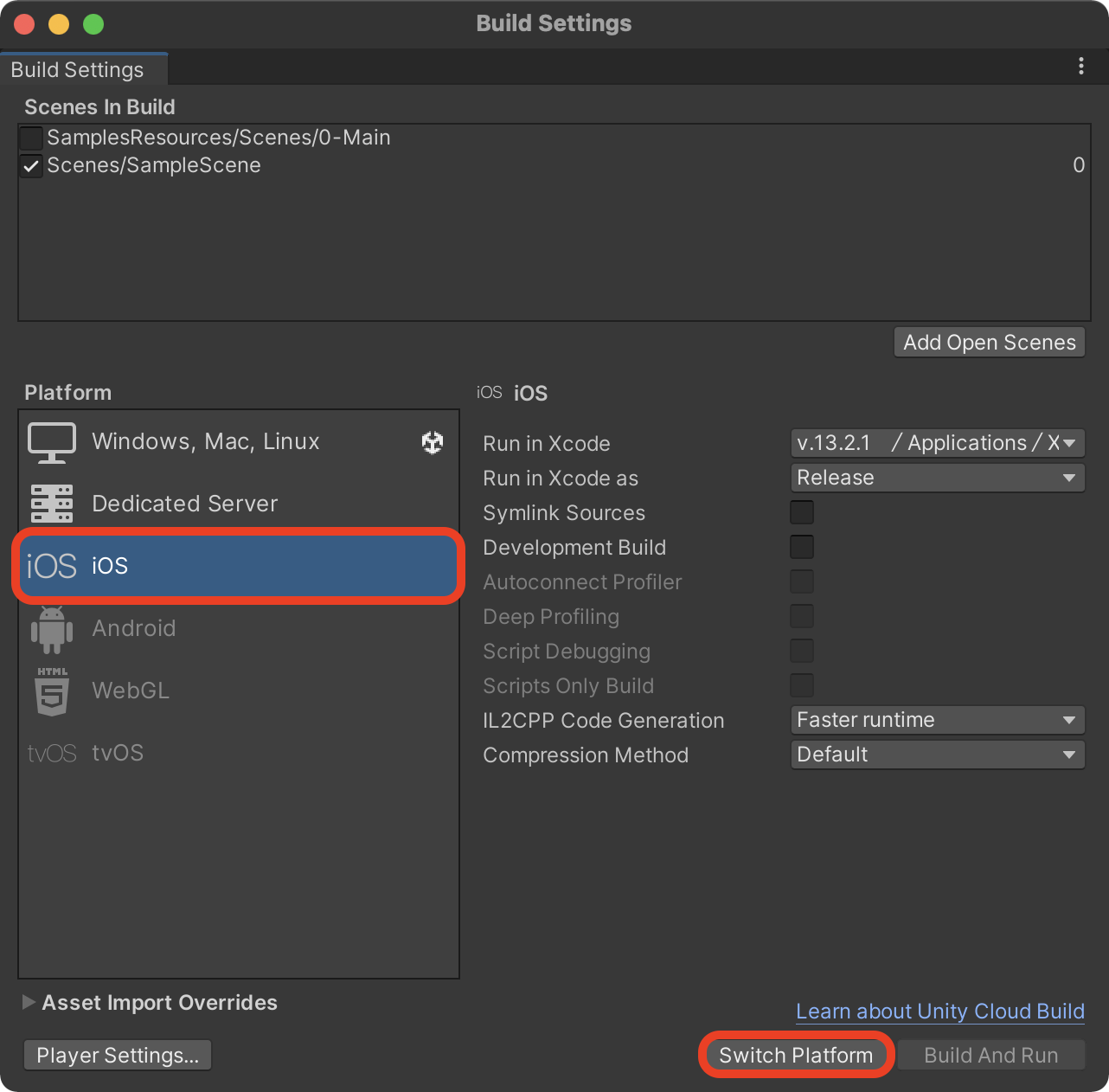Viewport: 1109px width, 1092px height.
Task: Select the WebGL HTML5 icon
Action: point(52,691)
